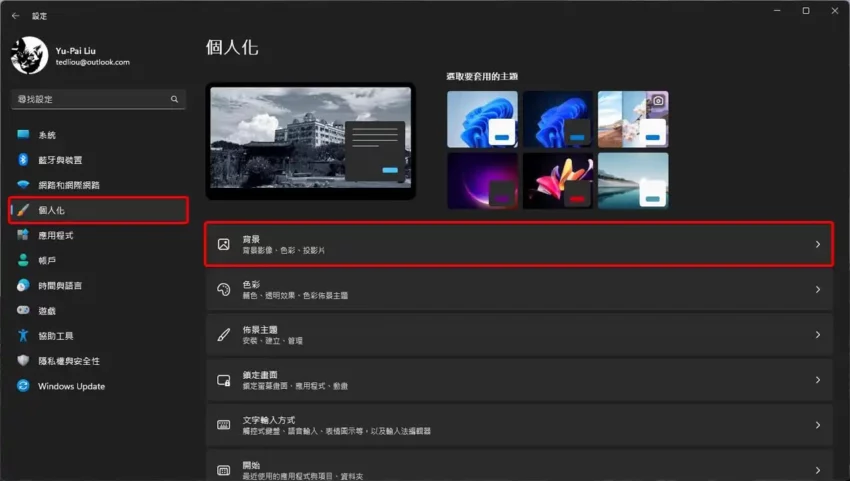Expand the Lock screen (鎖定畫面) row chevron
Viewport: 850px width, 481px height.
[817, 380]
